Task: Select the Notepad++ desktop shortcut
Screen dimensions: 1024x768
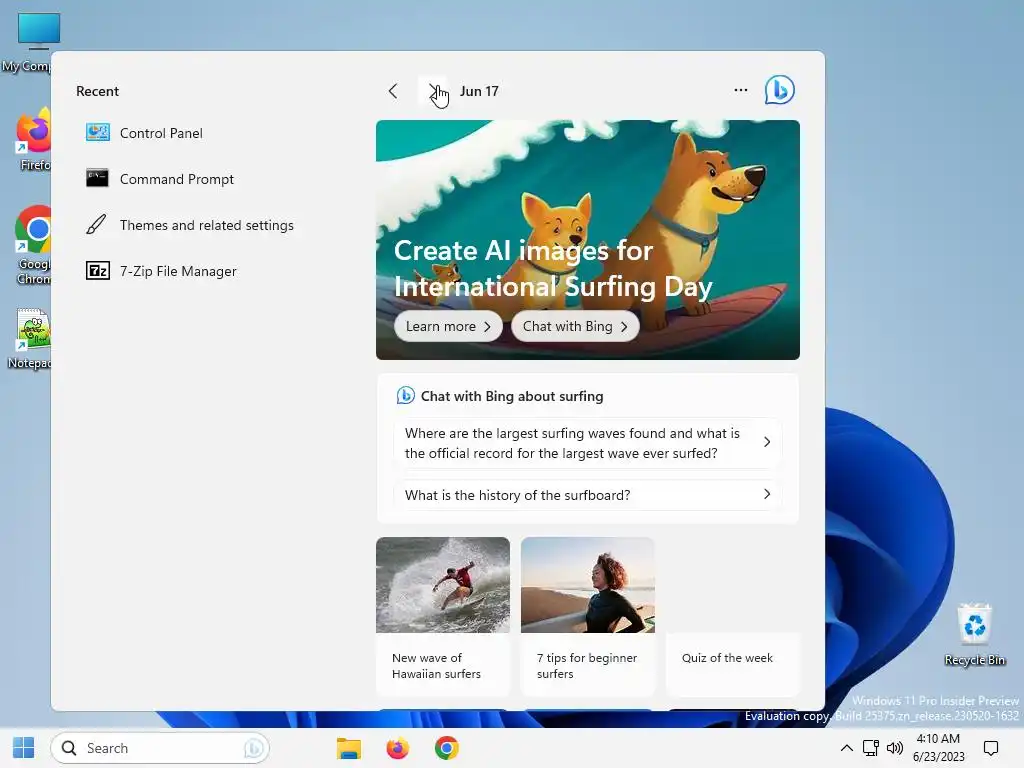Action: click(x=29, y=338)
